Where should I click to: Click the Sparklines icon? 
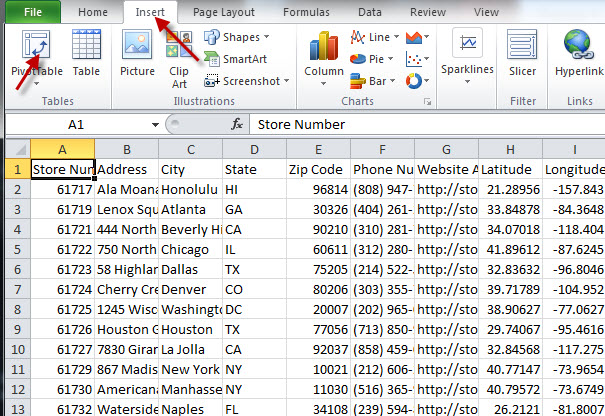(468, 42)
